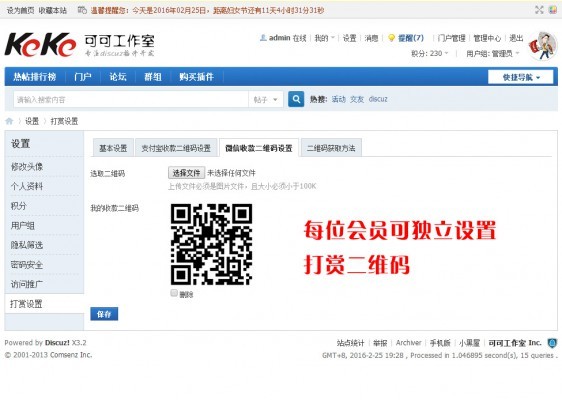Select 访问推广 in settings sidebar
The width and height of the screenshot is (562, 400).
click(x=27, y=285)
